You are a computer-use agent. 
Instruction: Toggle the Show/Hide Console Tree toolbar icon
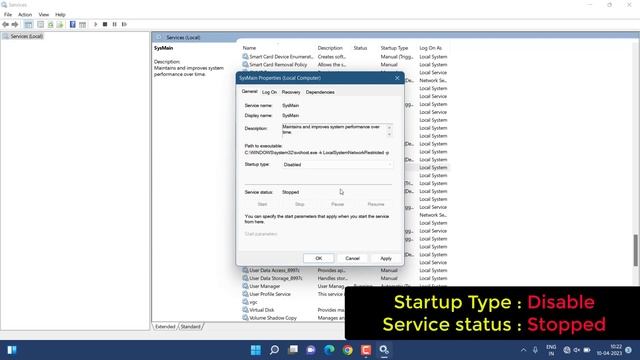coord(28,24)
